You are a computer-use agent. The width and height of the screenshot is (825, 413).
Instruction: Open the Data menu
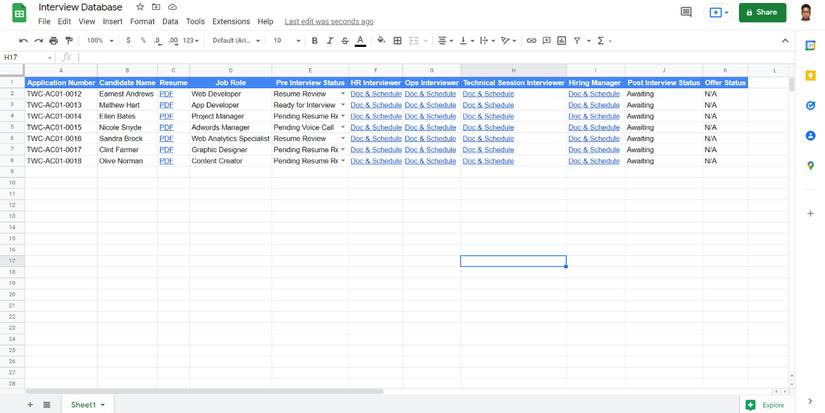coord(170,22)
